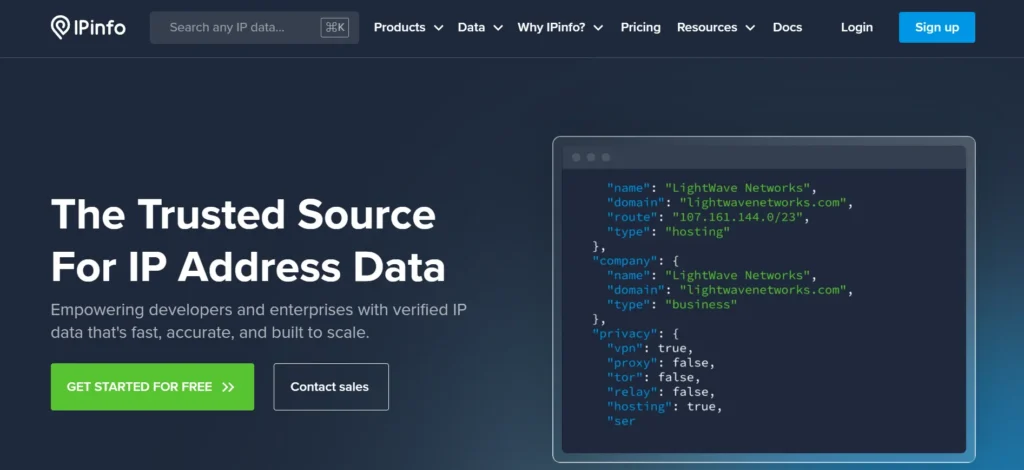
Task: Click the "proxy": false code line
Action: [661, 362]
